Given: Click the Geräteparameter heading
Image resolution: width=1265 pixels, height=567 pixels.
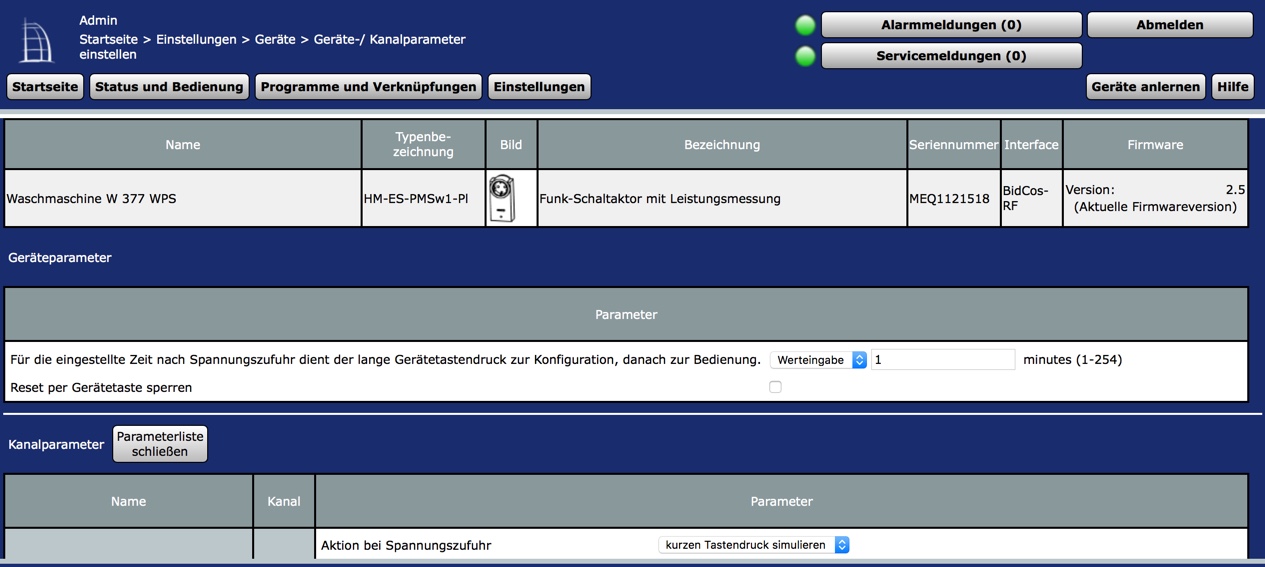Looking at the screenshot, I should pyautogui.click(x=60, y=258).
